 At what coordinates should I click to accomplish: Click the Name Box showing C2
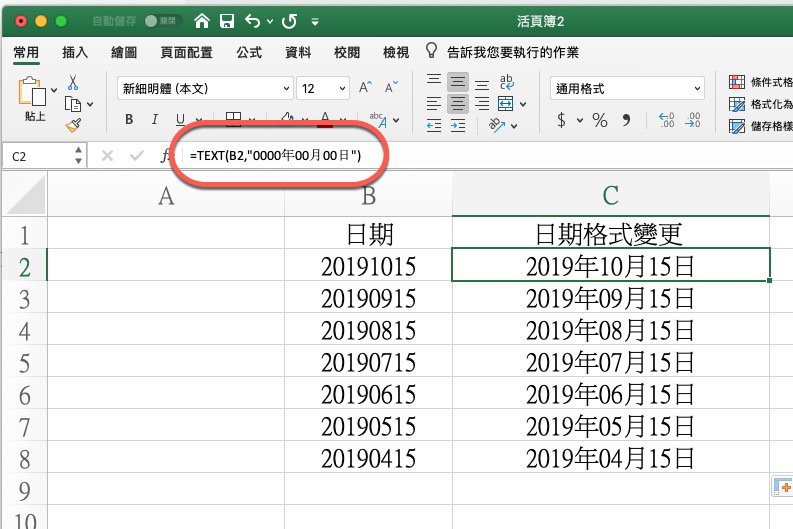click(37, 156)
